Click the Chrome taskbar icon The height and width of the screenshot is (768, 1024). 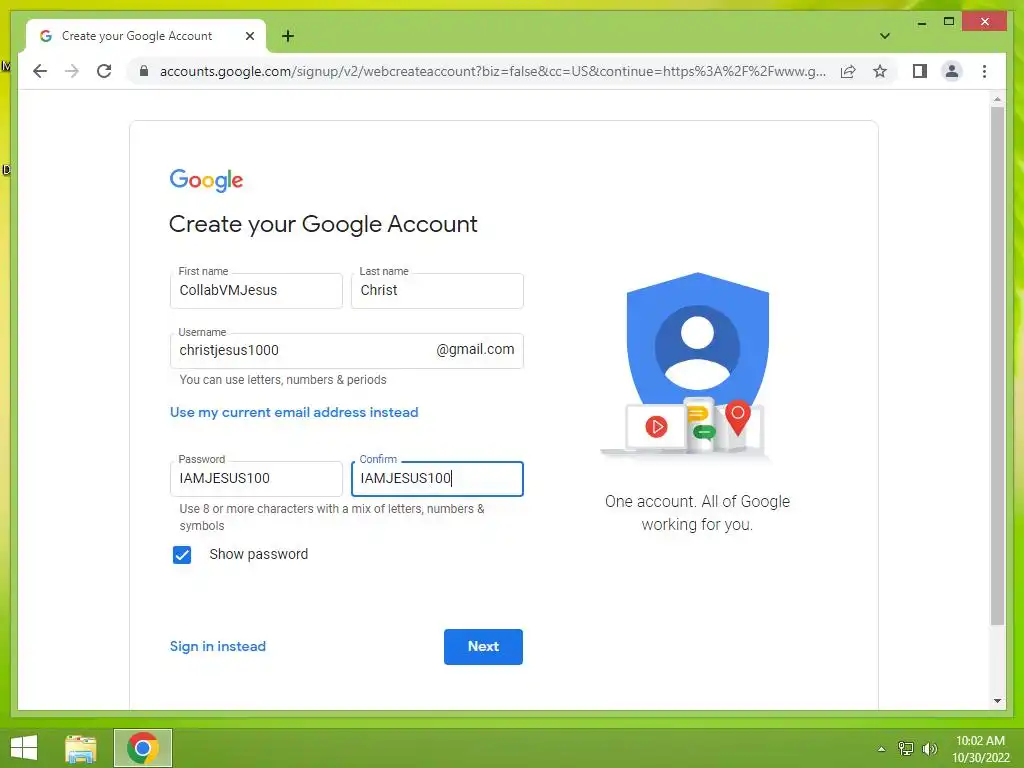pos(143,748)
